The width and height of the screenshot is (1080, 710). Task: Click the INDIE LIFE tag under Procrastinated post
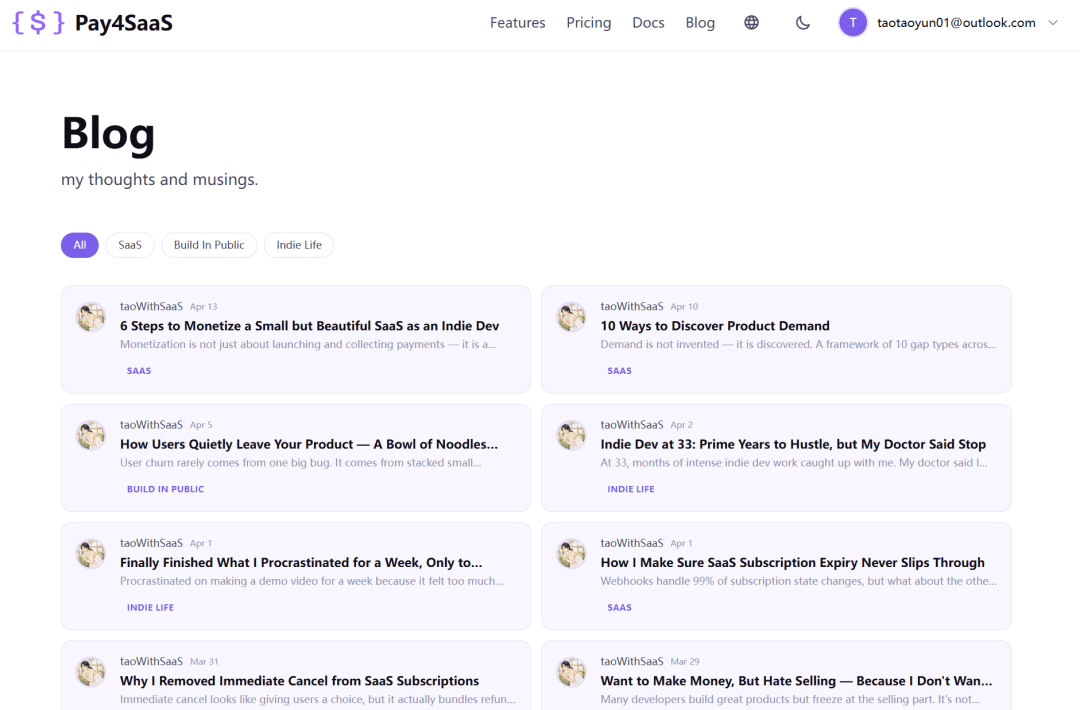(150, 607)
